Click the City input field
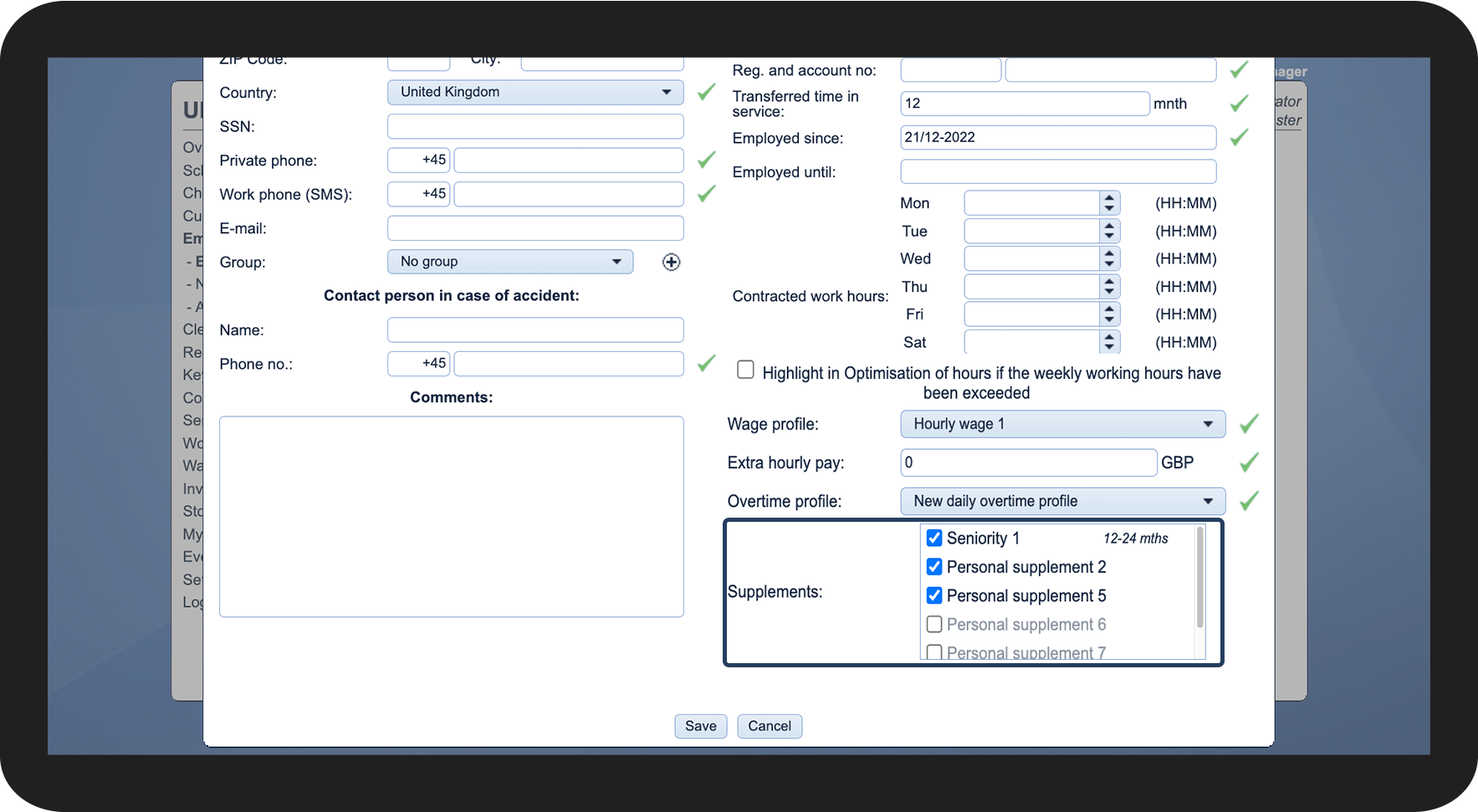Screen dimensions: 1478x812 [602, 64]
